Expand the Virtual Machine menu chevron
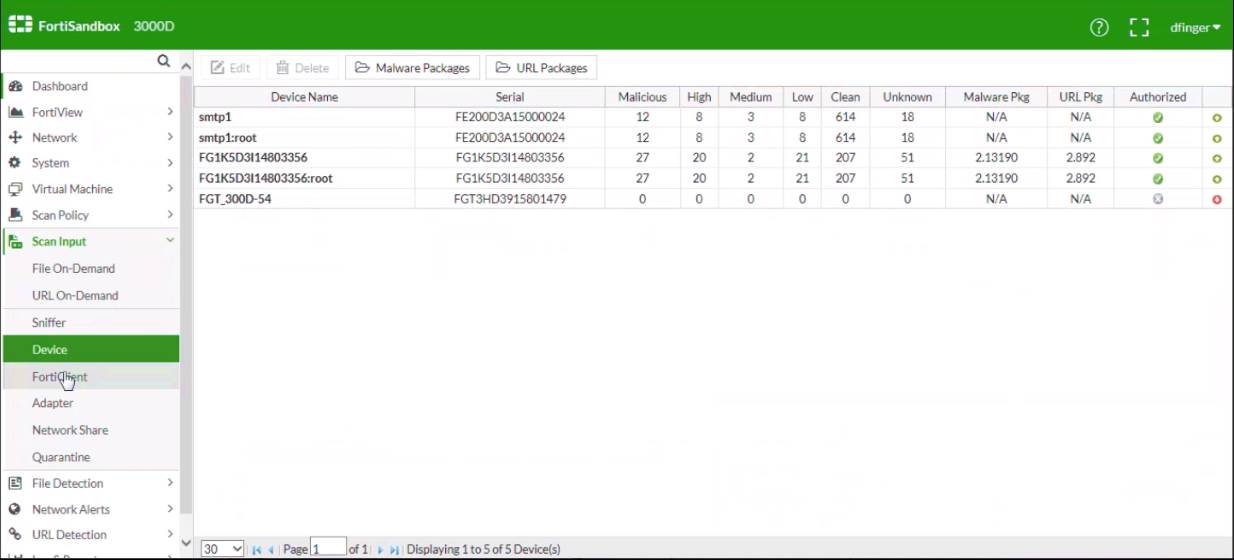 pyautogui.click(x=170, y=189)
